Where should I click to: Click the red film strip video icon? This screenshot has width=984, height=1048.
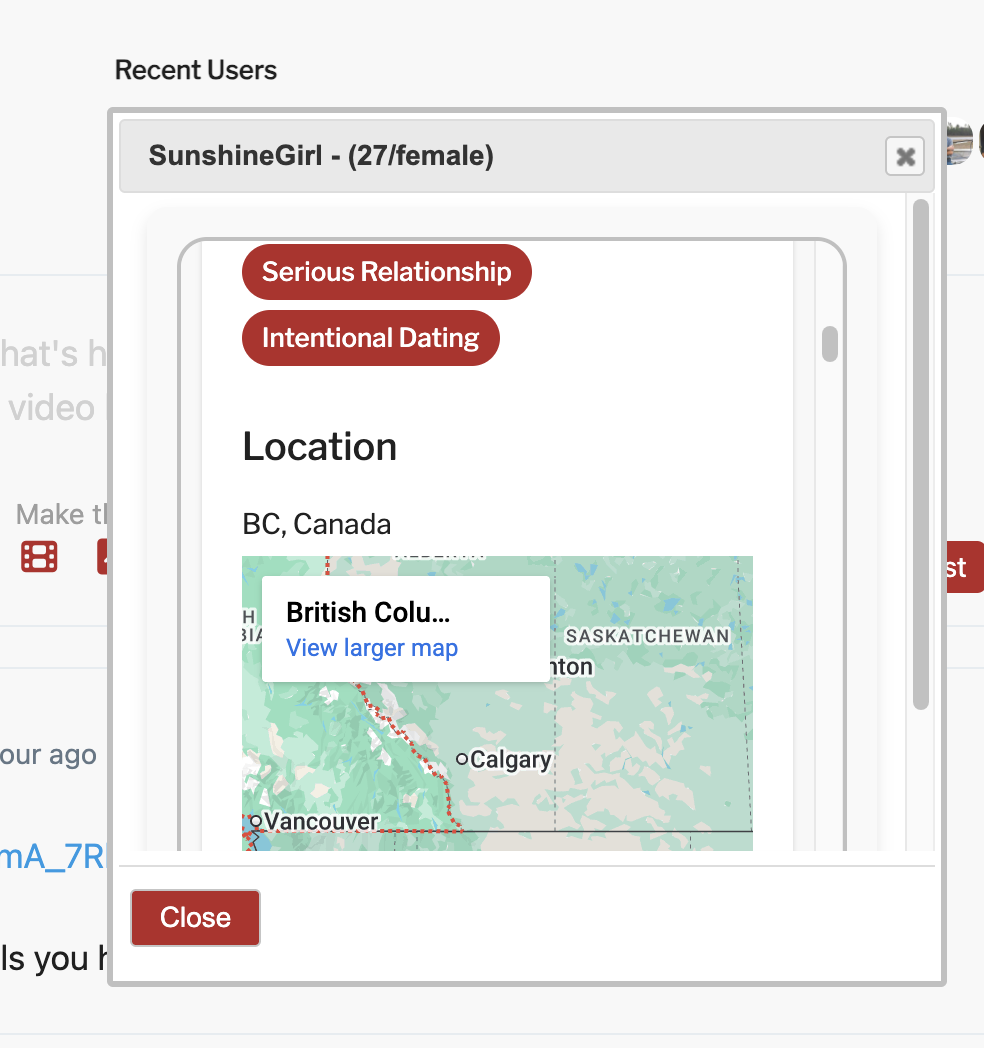click(39, 557)
